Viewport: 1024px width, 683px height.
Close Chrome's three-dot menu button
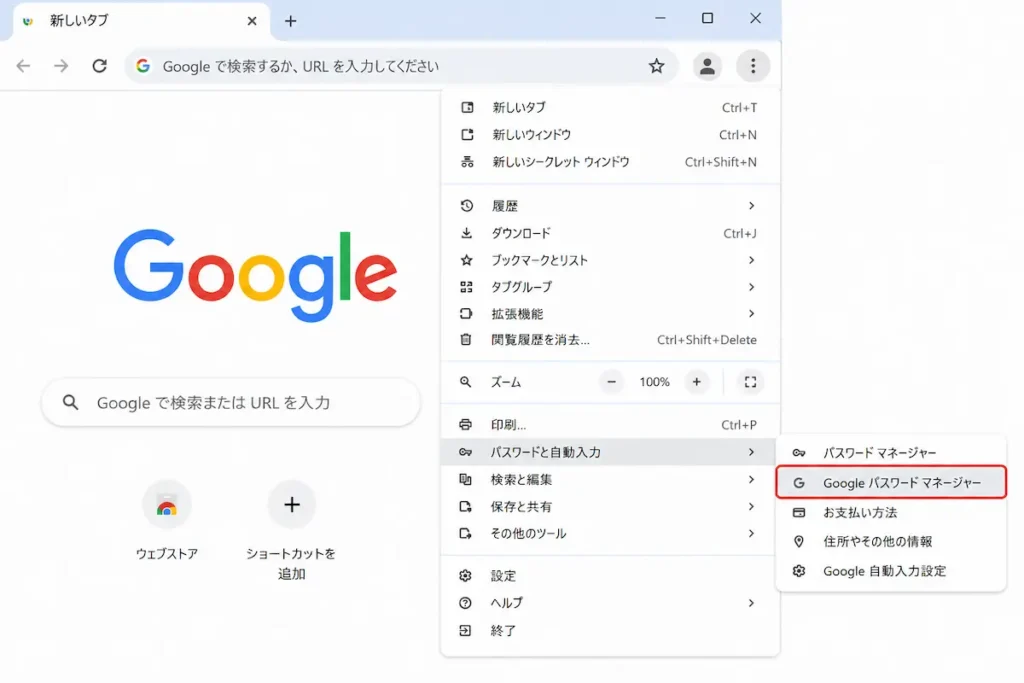(x=753, y=66)
